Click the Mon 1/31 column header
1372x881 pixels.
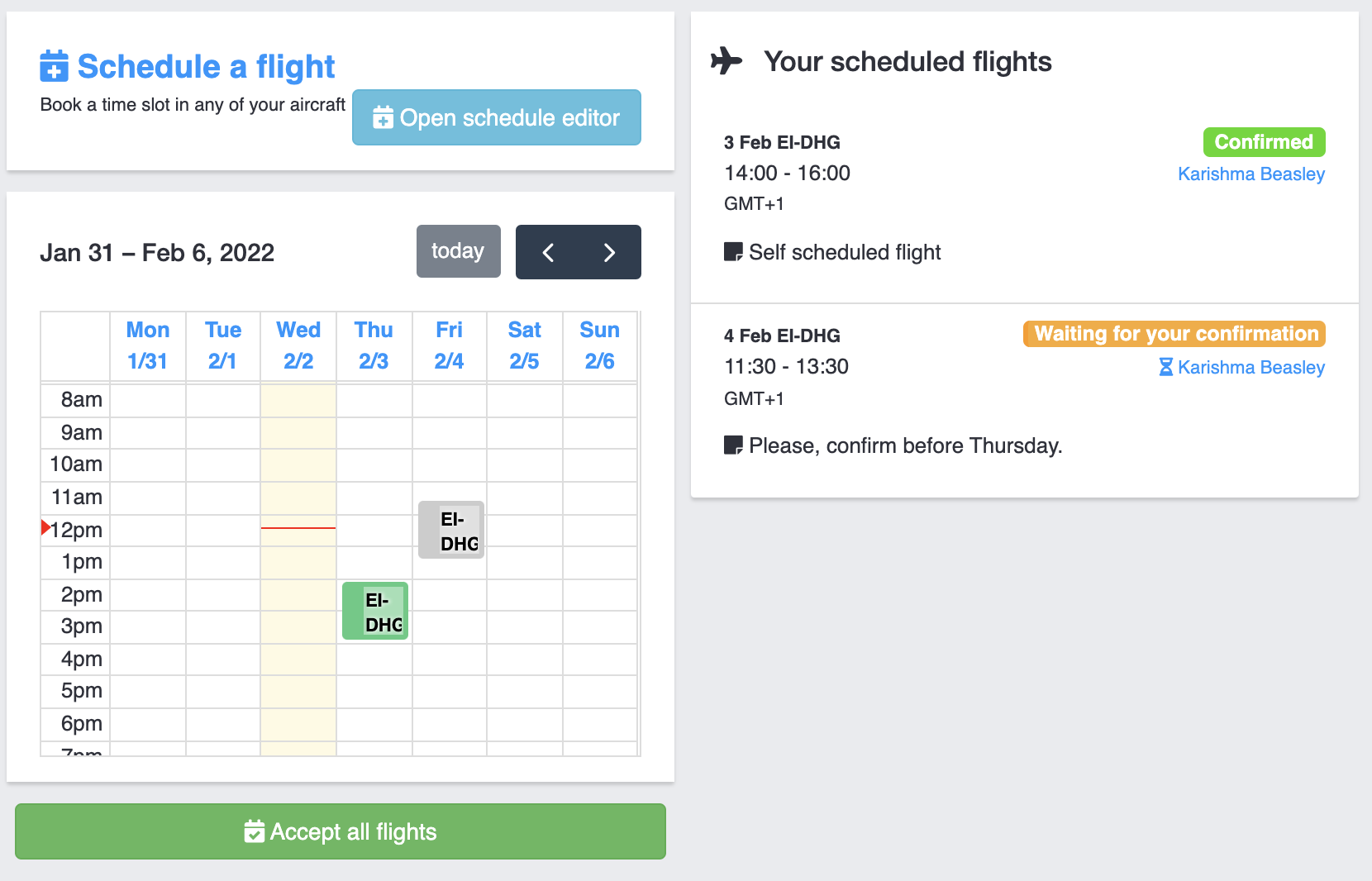[x=148, y=345]
